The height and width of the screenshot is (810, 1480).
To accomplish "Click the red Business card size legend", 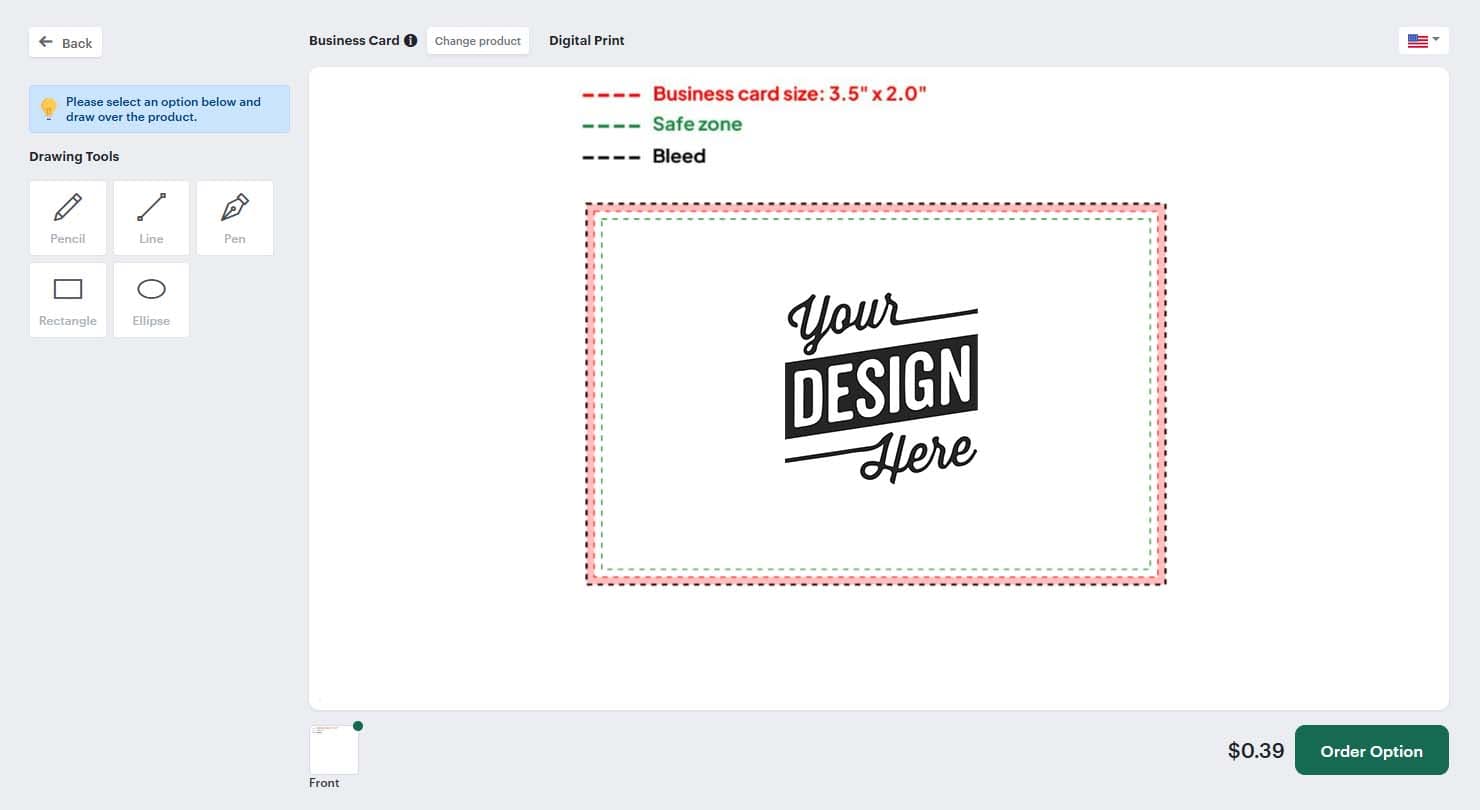I will [789, 94].
